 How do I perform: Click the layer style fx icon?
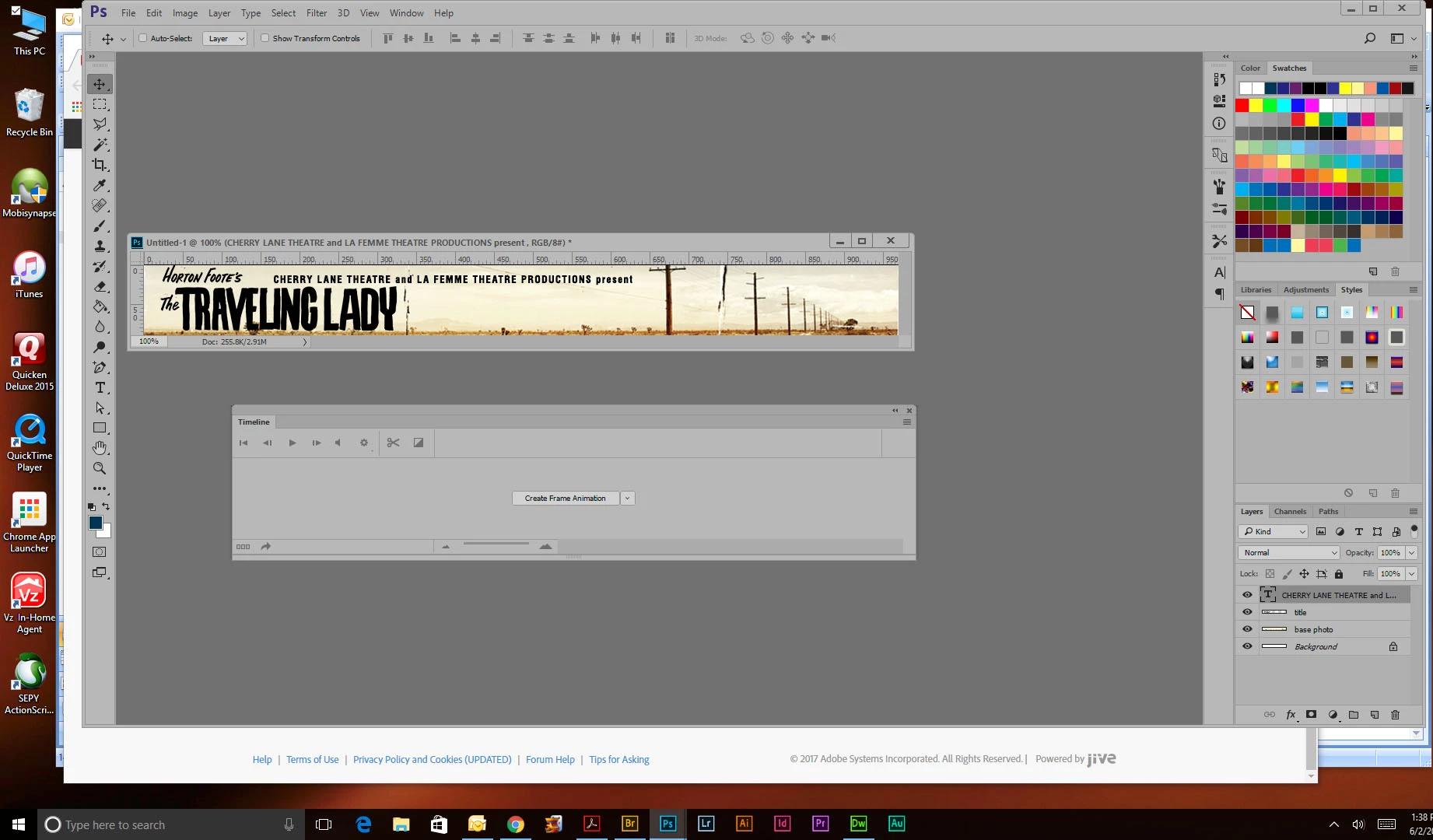1291,715
